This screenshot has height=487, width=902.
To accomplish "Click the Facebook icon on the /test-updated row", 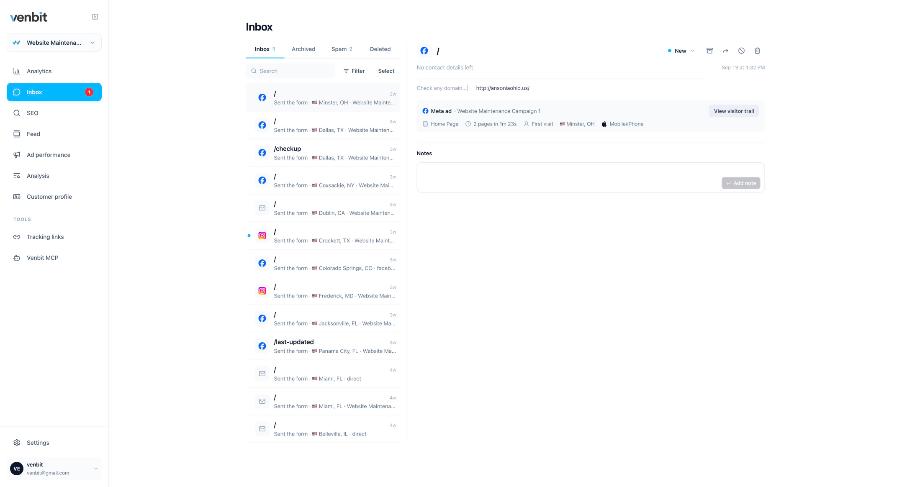I will click(x=262, y=346).
